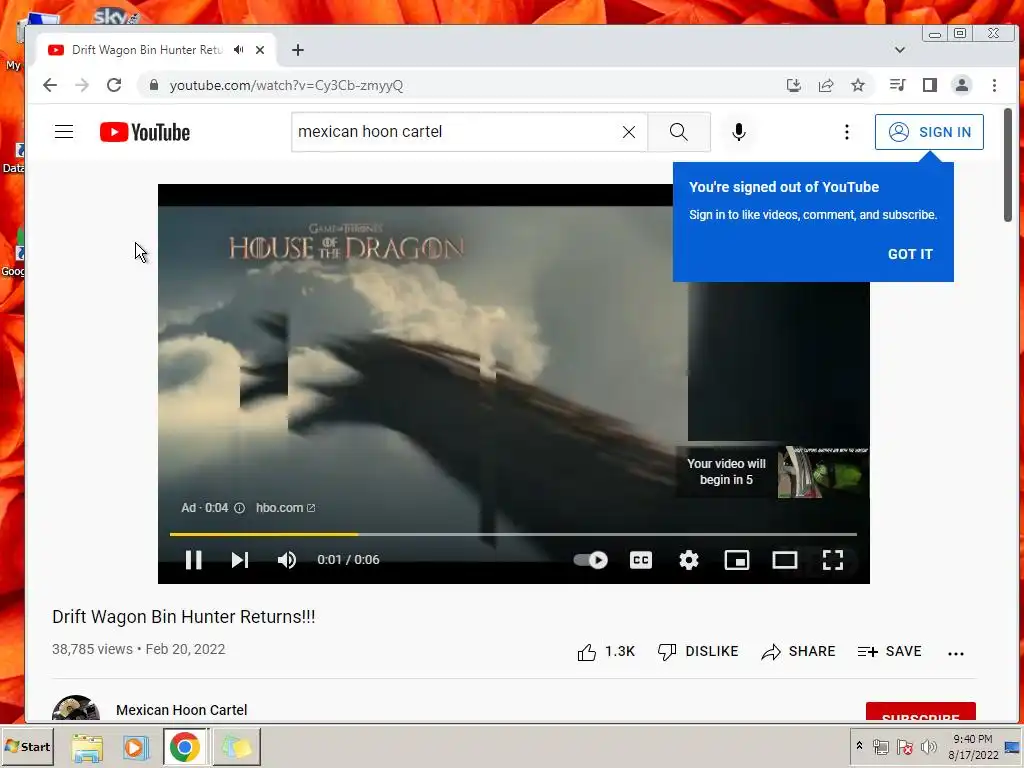The height and width of the screenshot is (768, 1024).
Task: Open the Chrome side panel
Action: 929,85
